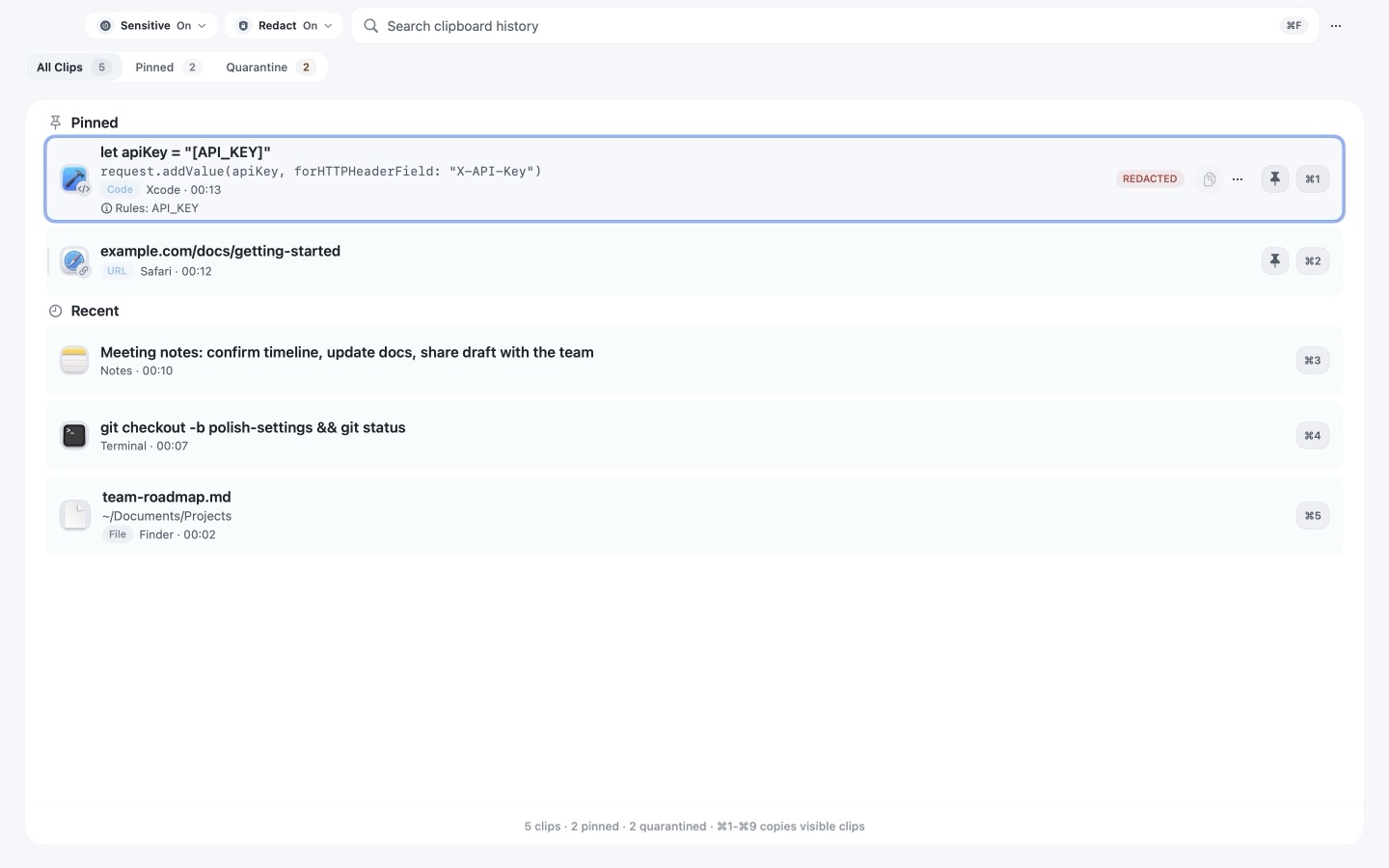
Task: Click the Notes app icon
Action: 74,361
